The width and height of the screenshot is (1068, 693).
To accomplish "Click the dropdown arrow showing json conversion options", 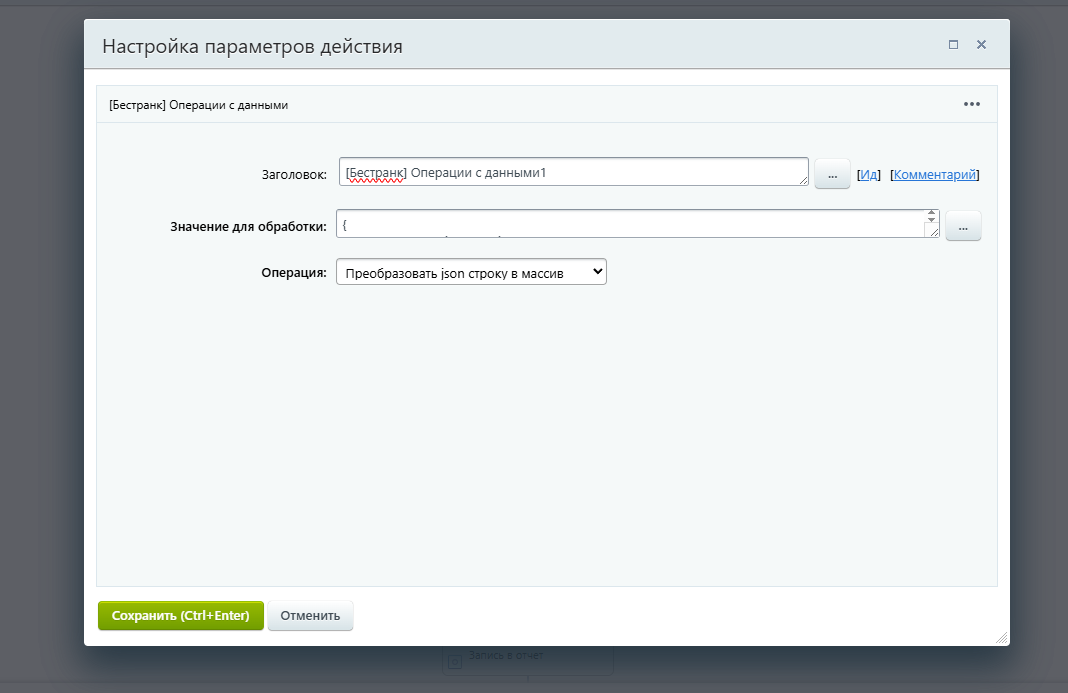I will [595, 271].
